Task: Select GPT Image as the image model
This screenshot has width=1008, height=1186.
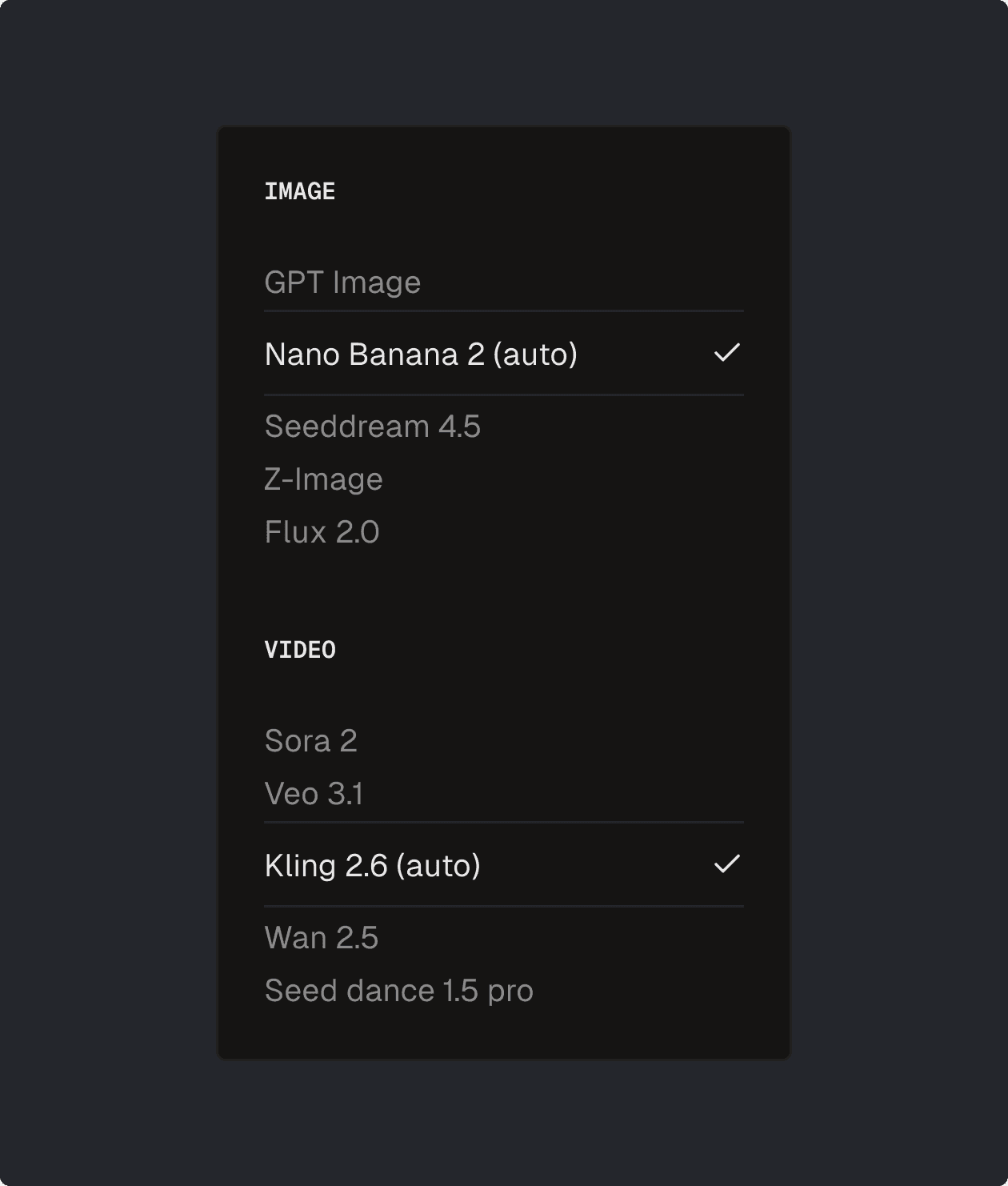Action: pyautogui.click(x=342, y=282)
